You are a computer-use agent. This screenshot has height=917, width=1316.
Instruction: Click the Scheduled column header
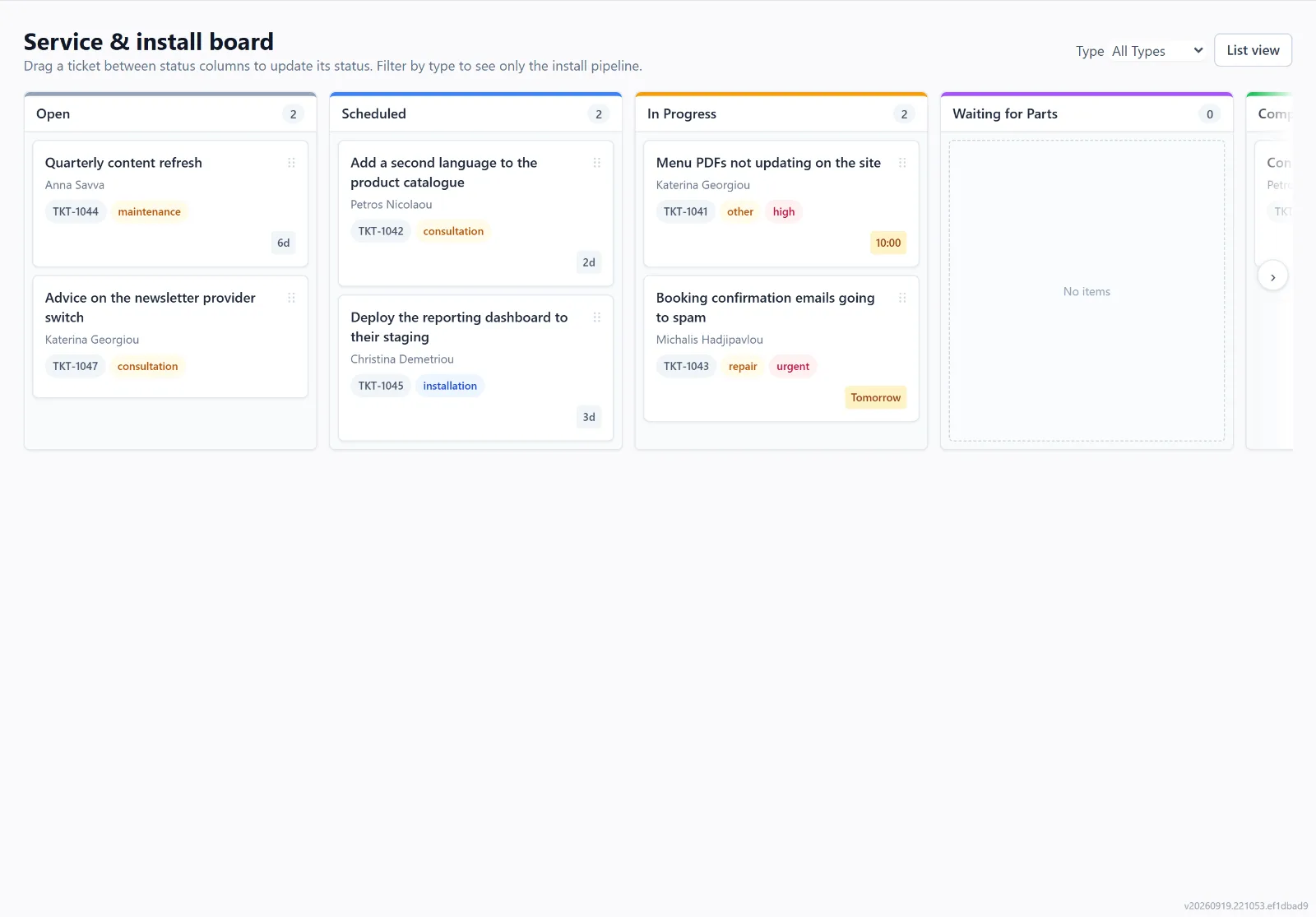(x=475, y=113)
